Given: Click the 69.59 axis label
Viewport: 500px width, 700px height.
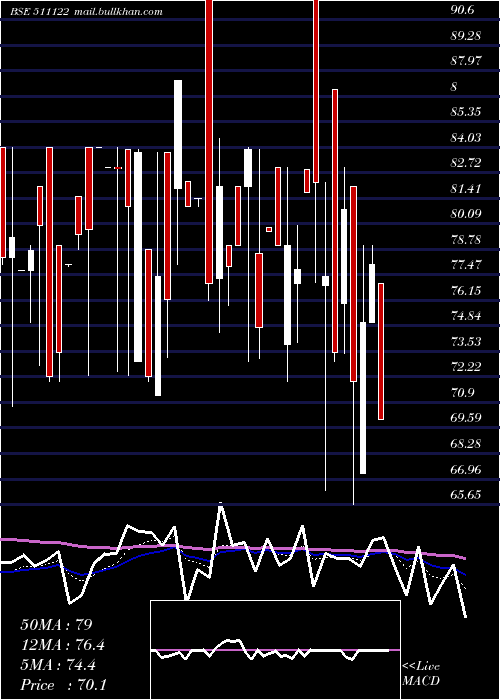Looking at the screenshot, I should coord(466,418).
